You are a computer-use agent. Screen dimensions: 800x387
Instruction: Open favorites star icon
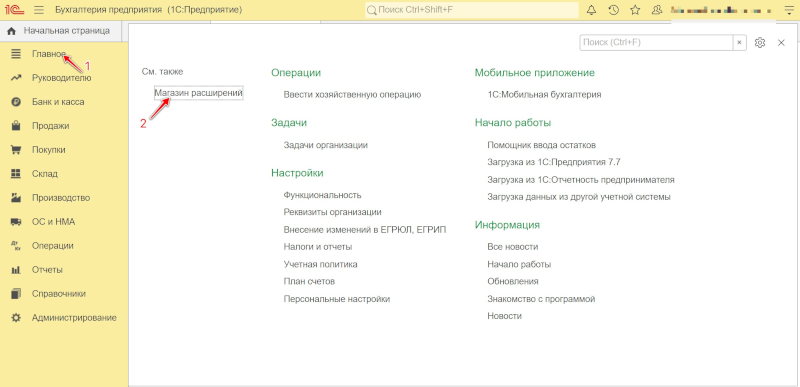[x=635, y=10]
